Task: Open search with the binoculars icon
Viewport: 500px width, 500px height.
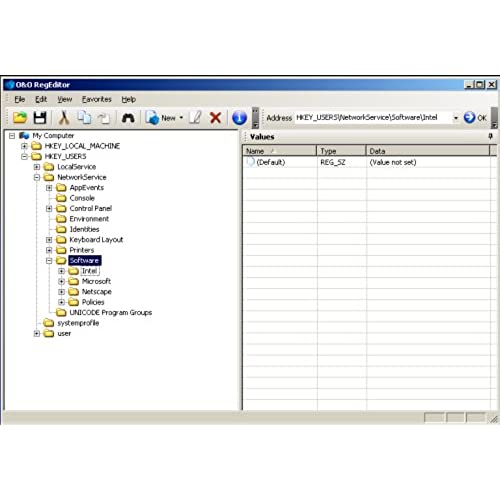Action: click(128, 118)
